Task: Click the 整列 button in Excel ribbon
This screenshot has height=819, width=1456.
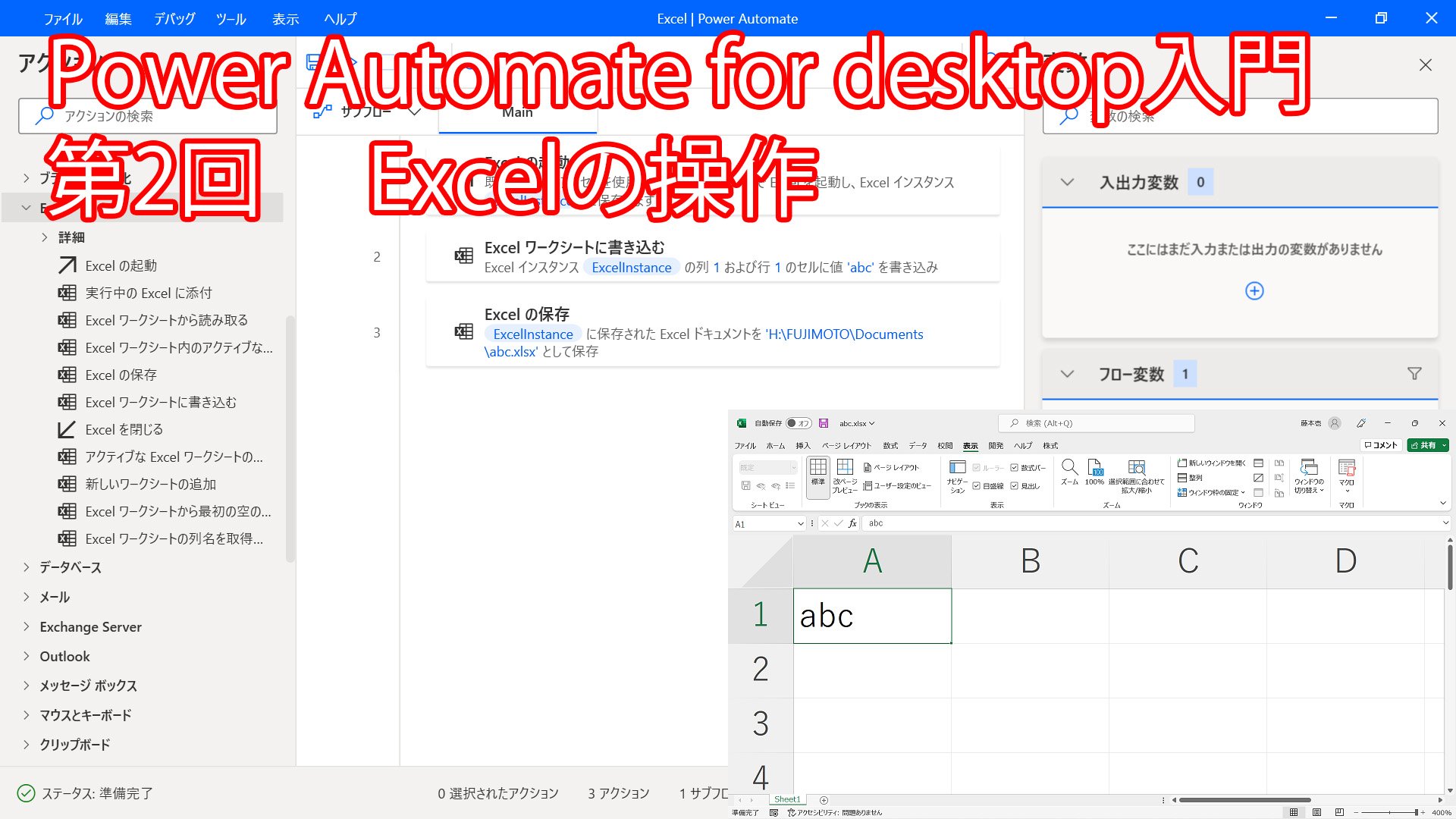Action: coord(1190,478)
